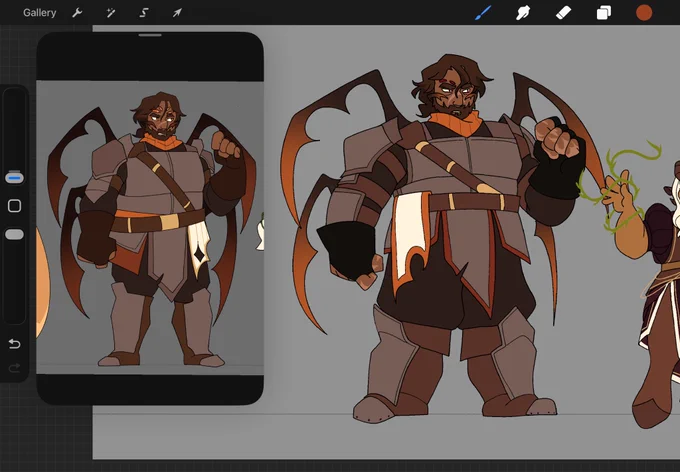Click the brush size slider handle

point(14,177)
